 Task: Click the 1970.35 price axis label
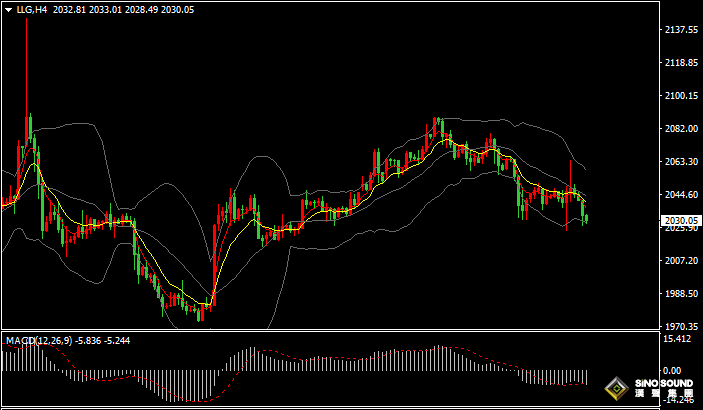[680, 326]
